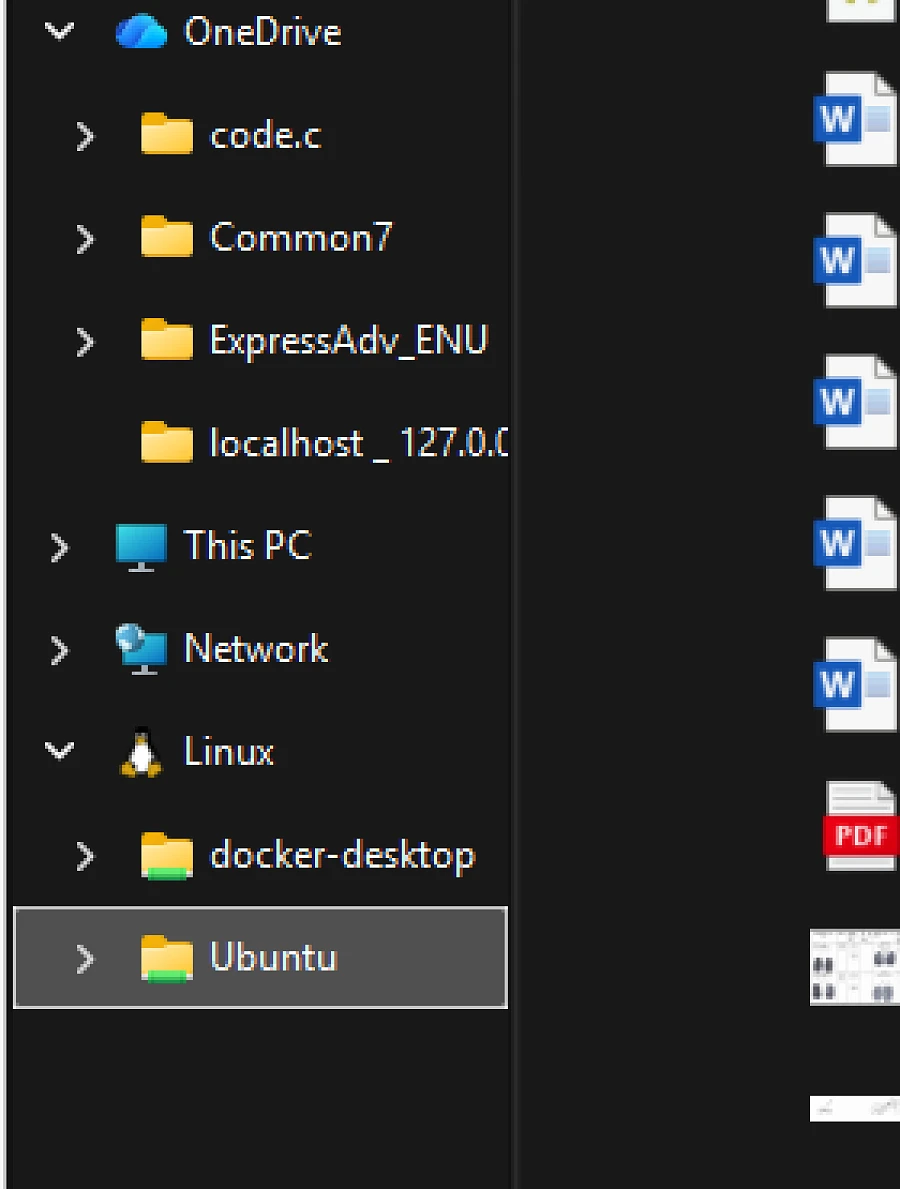
Task: Expand the This PC node
Action: point(59,547)
